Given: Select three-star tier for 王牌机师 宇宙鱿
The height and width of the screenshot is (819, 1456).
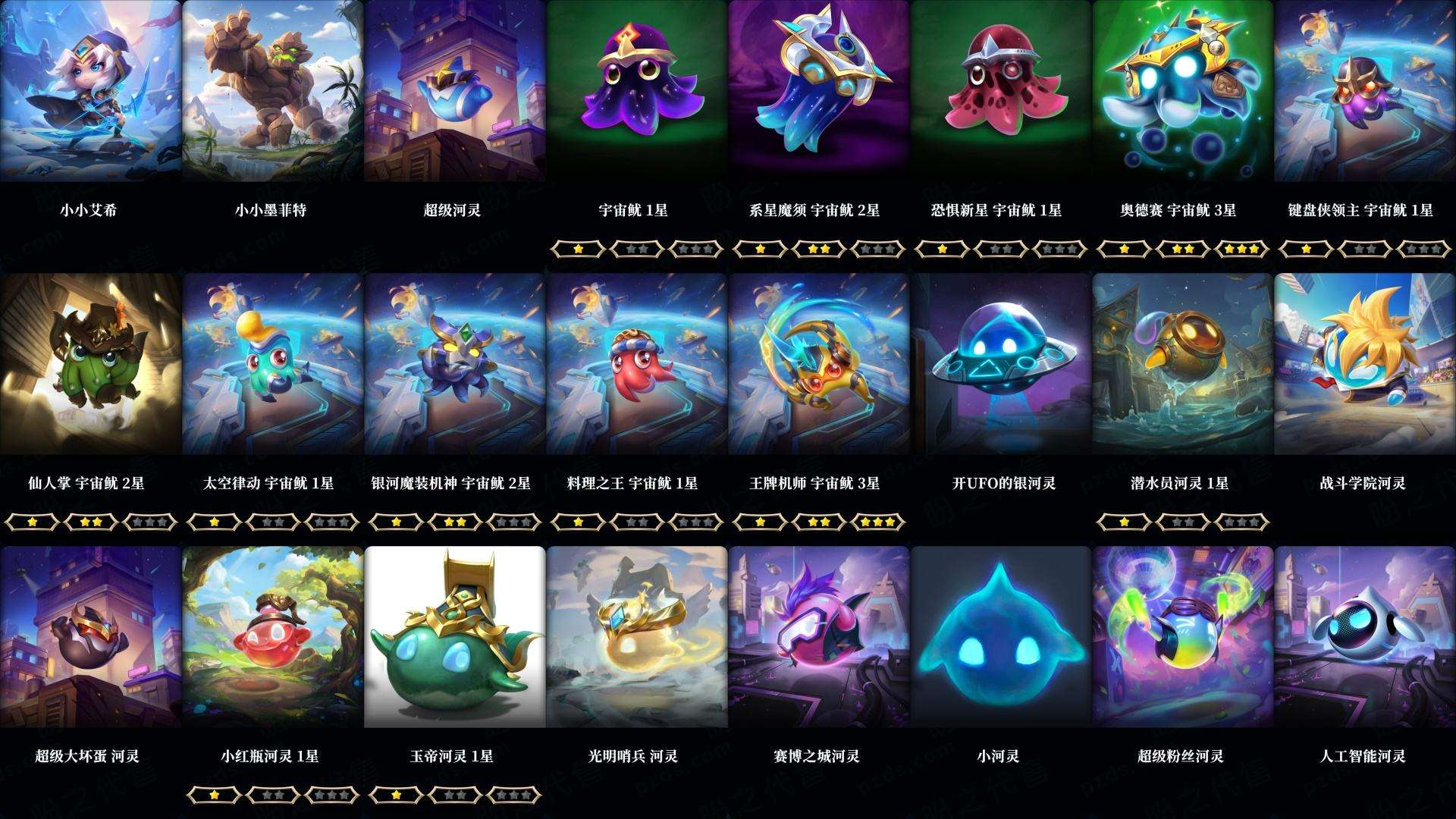Looking at the screenshot, I should pyautogui.click(x=878, y=521).
